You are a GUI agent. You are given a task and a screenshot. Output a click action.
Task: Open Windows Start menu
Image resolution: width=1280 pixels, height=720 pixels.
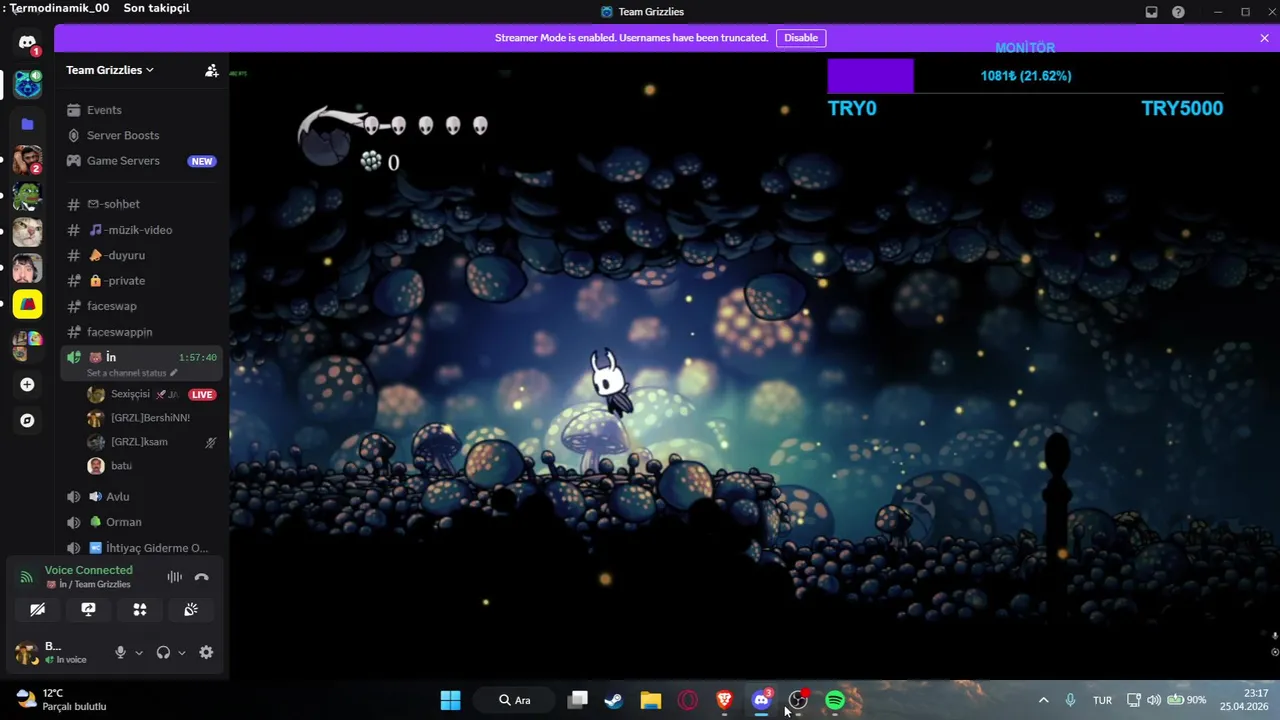451,700
